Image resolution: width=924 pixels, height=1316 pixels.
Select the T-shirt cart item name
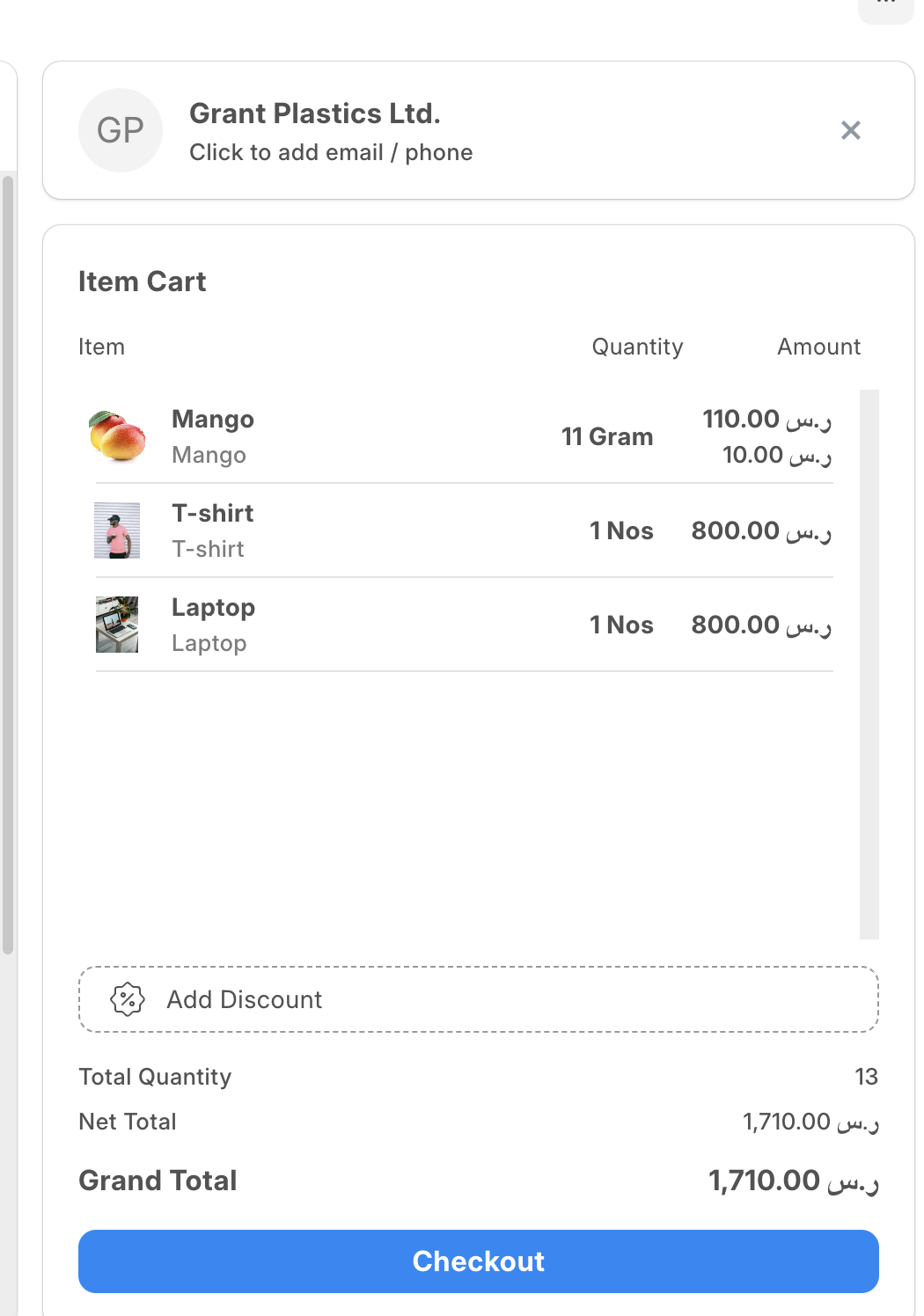tap(213, 514)
